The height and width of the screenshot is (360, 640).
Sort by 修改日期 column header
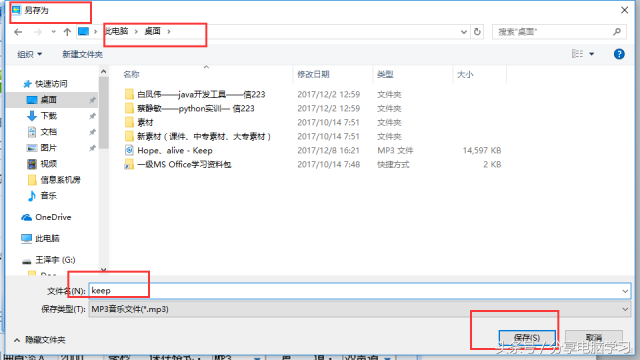click(x=313, y=74)
